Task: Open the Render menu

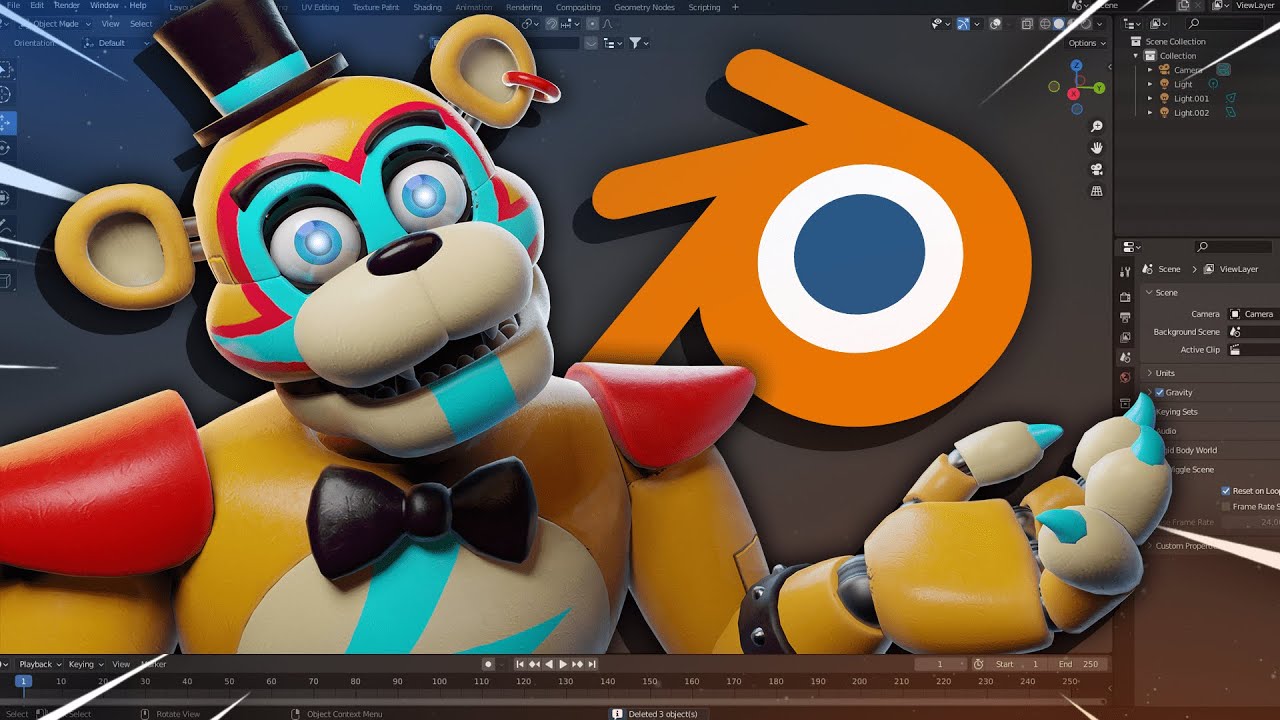Action: [67, 6]
